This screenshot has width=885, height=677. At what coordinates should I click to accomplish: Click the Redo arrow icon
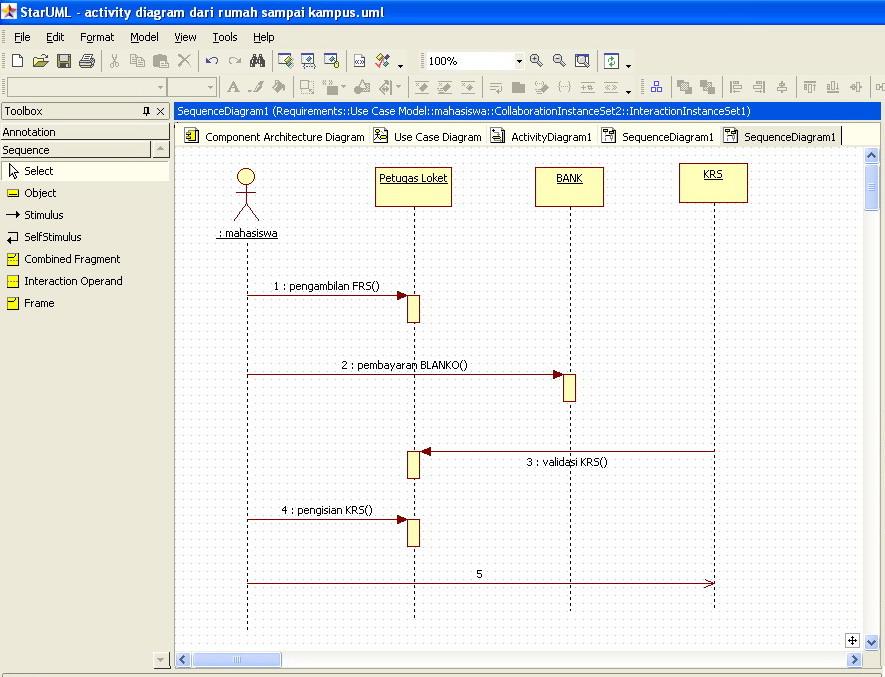point(235,61)
